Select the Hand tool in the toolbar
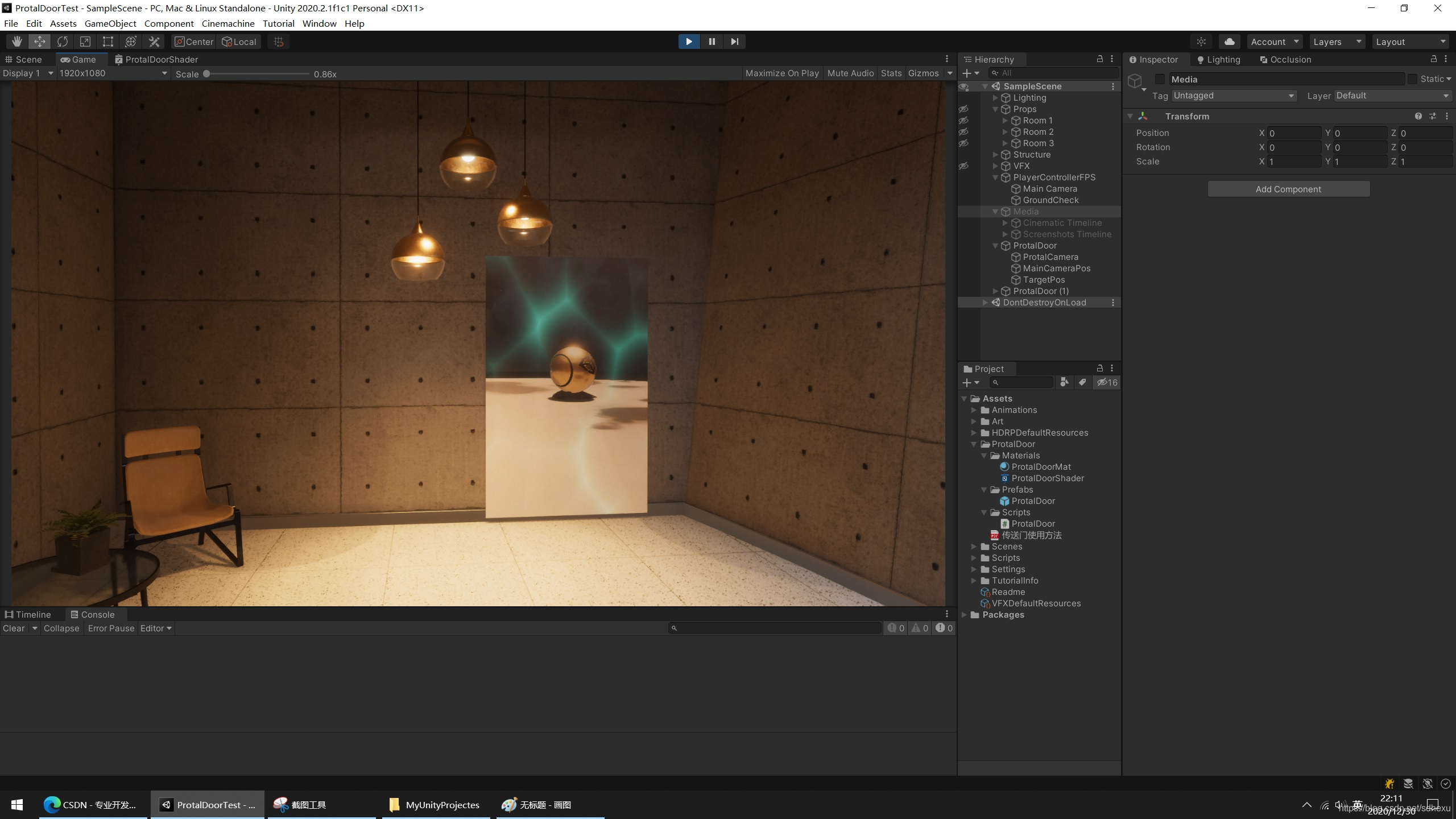This screenshot has height=819, width=1456. coord(17,42)
